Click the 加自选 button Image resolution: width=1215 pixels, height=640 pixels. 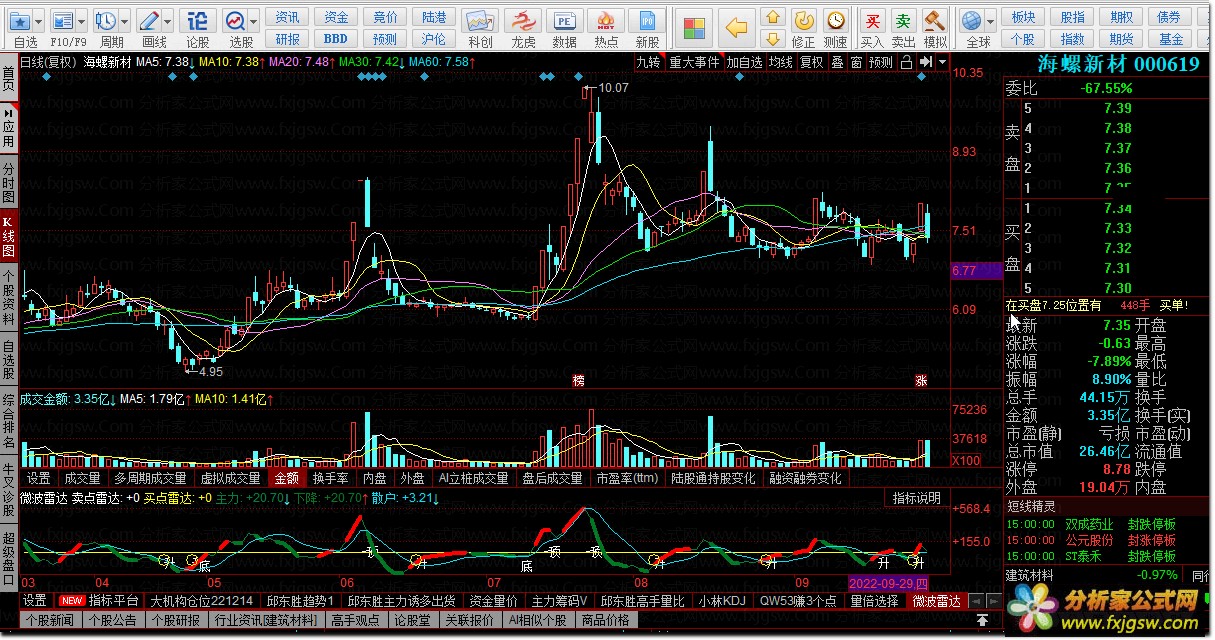(744, 62)
